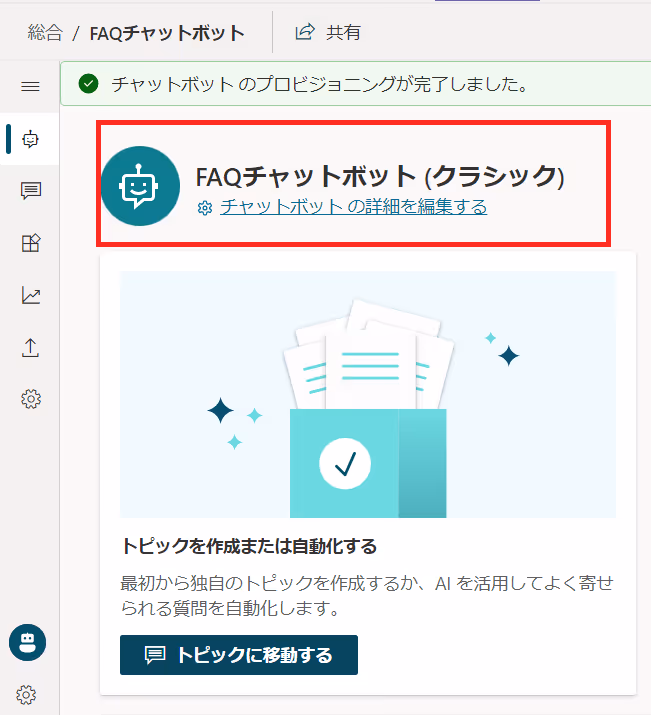Open the hamburger navigation menu
This screenshot has width=651, height=715.
30,86
